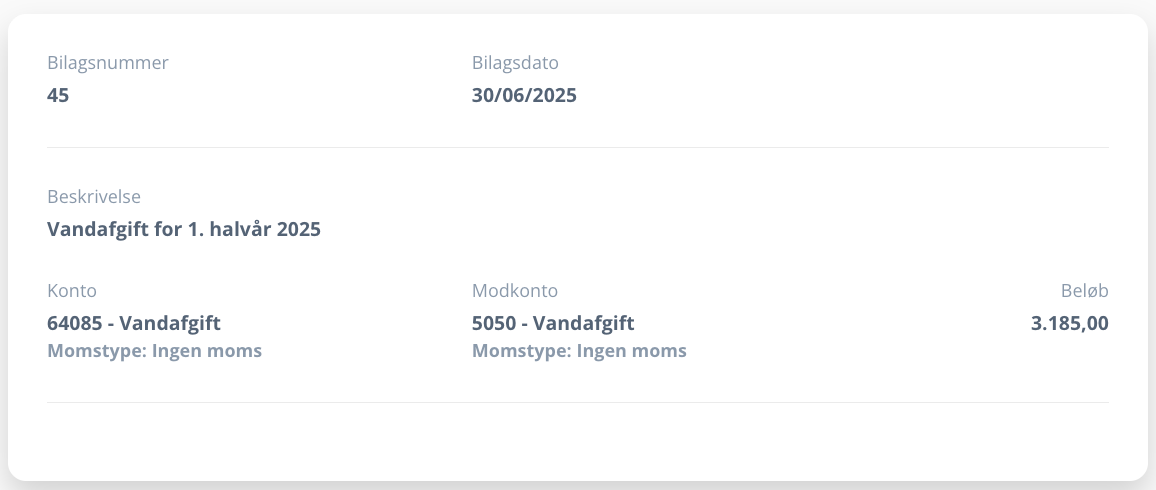Screen dimensions: 1156x490
Task: Click the divider line below the Momstype rows
Action: pos(578,402)
